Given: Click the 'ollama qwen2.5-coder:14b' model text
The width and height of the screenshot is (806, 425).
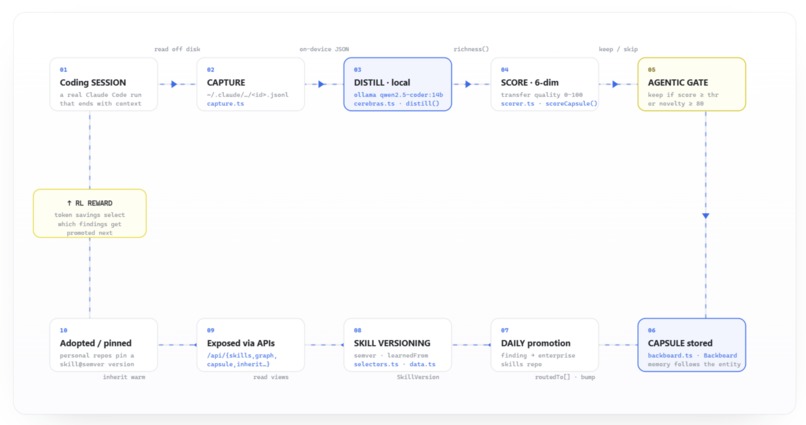Looking at the screenshot, I should click(x=398, y=95).
